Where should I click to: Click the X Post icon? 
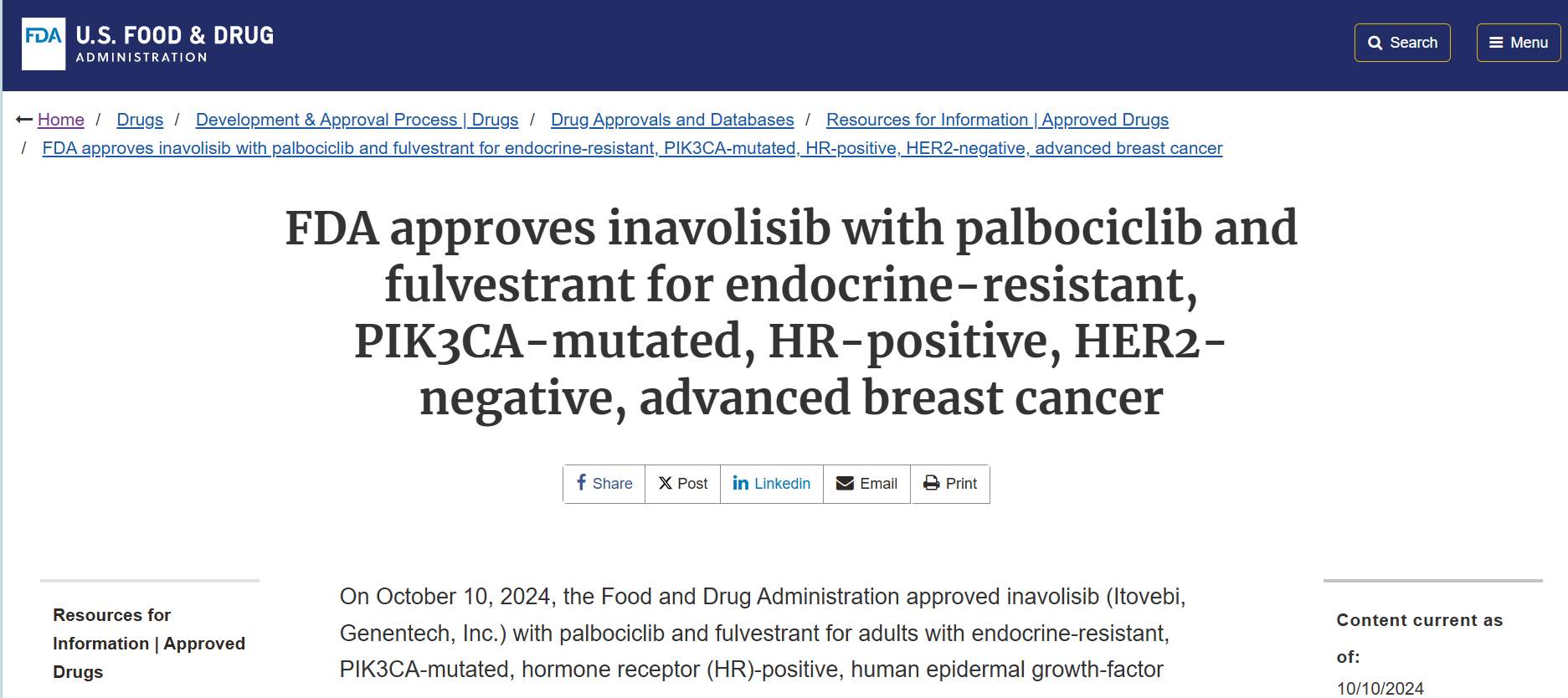point(666,484)
